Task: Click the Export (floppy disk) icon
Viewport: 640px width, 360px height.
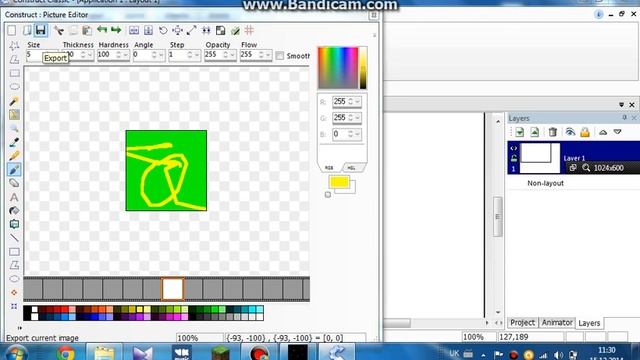Action: pos(40,30)
